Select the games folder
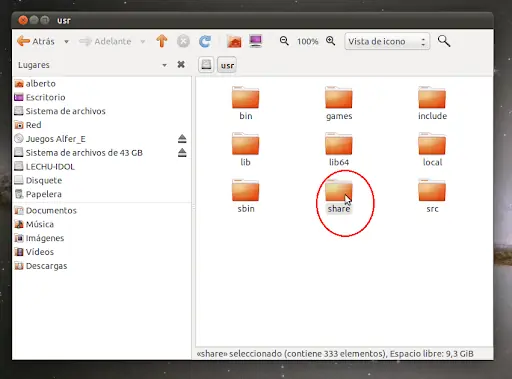This screenshot has height=379, width=512. 339,103
